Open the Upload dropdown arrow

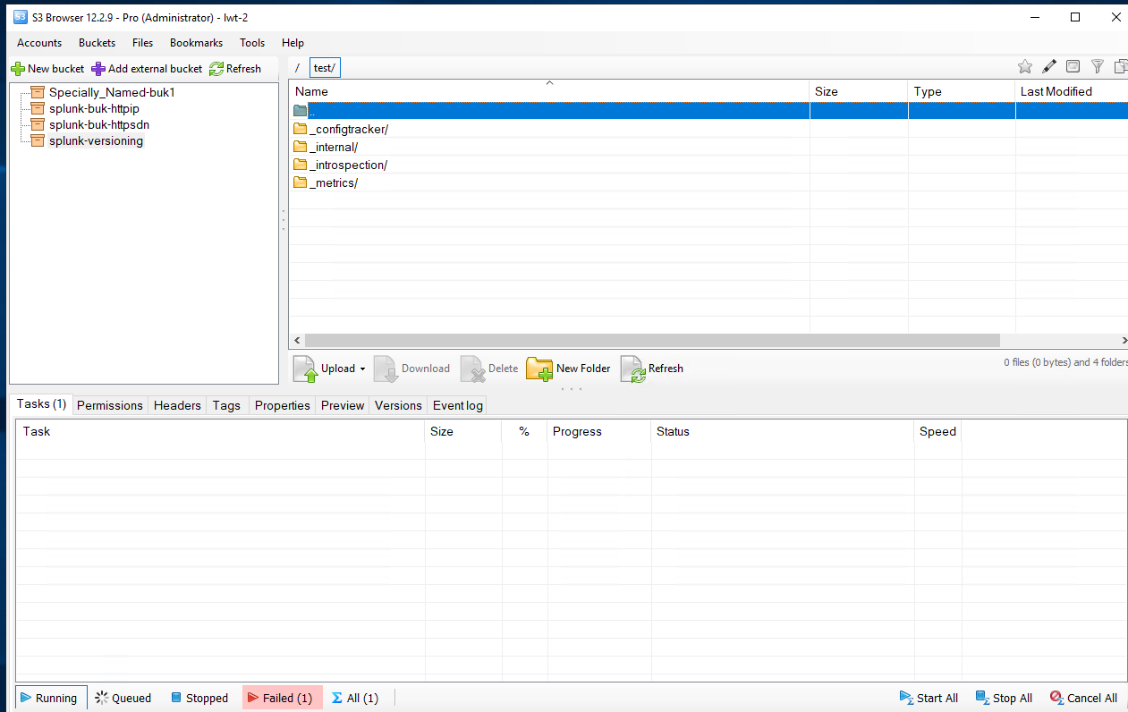[362, 369]
